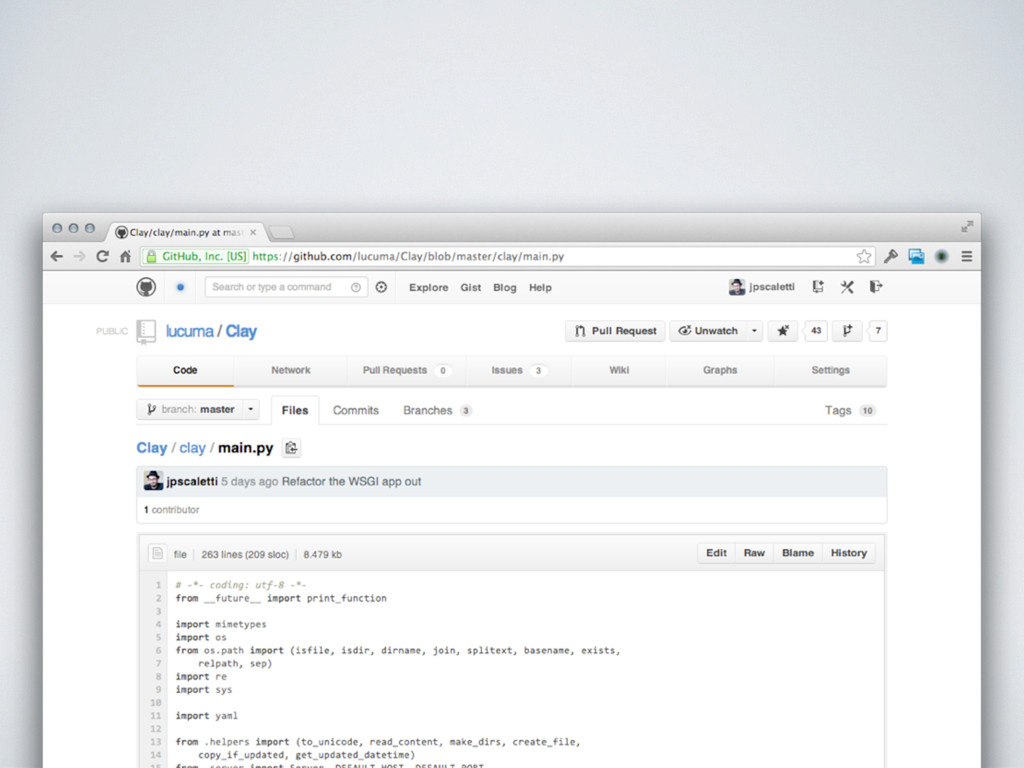
Task: Open the branch: master selector
Action: 198,409
